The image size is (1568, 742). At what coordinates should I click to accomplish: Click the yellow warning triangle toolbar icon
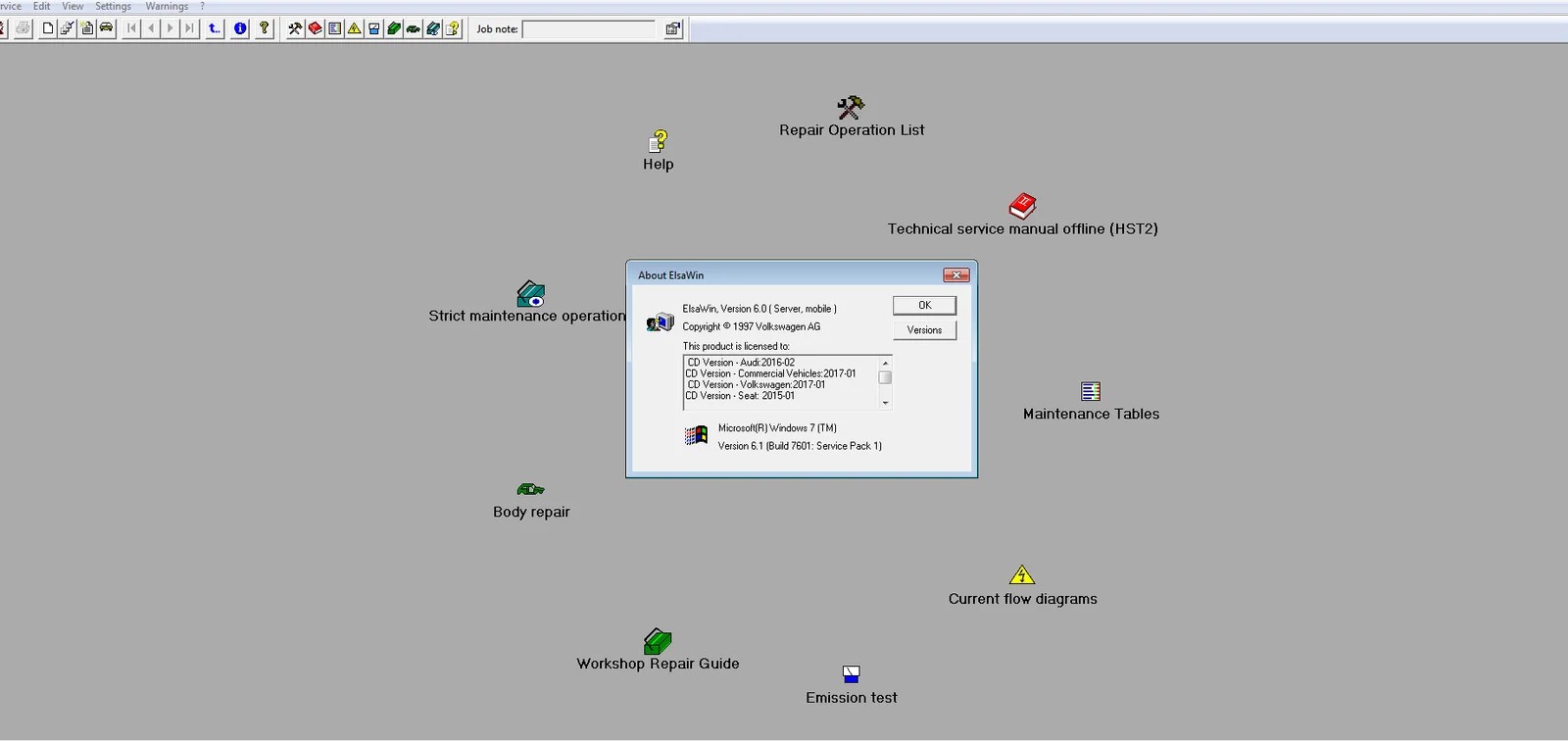(354, 28)
